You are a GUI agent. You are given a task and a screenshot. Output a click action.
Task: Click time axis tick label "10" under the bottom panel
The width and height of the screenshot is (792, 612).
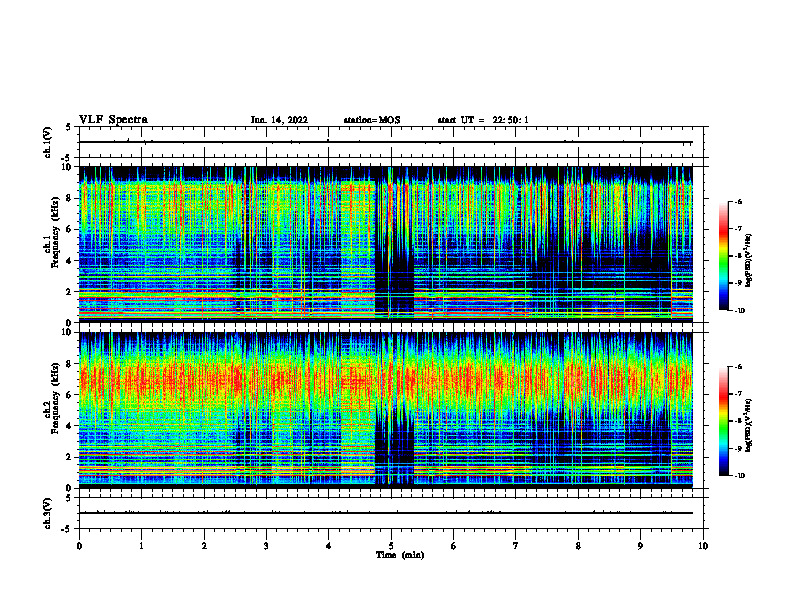tap(703, 546)
